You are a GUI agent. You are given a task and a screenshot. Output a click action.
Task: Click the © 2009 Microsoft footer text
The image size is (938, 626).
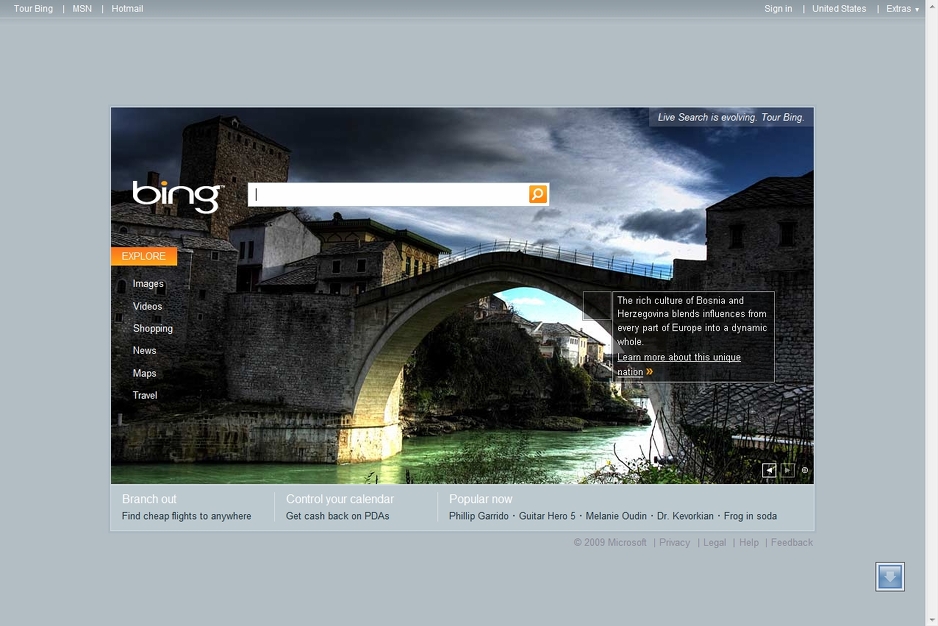[610, 543]
